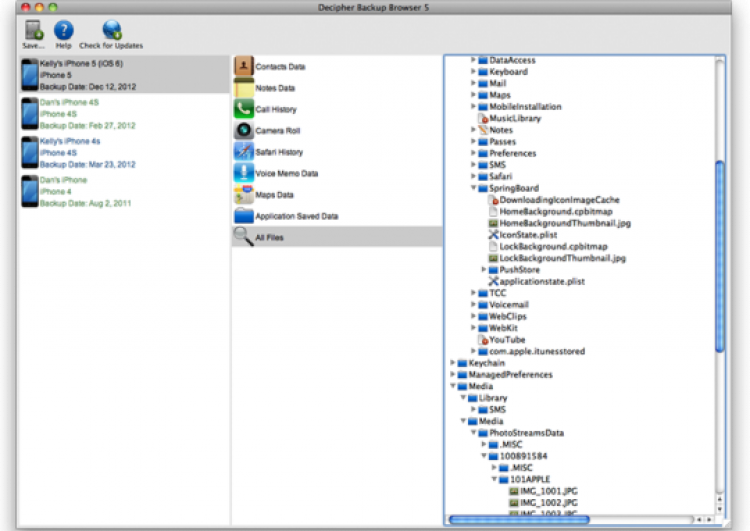Open Call History phone icon
The image size is (750, 531).
pos(243,109)
